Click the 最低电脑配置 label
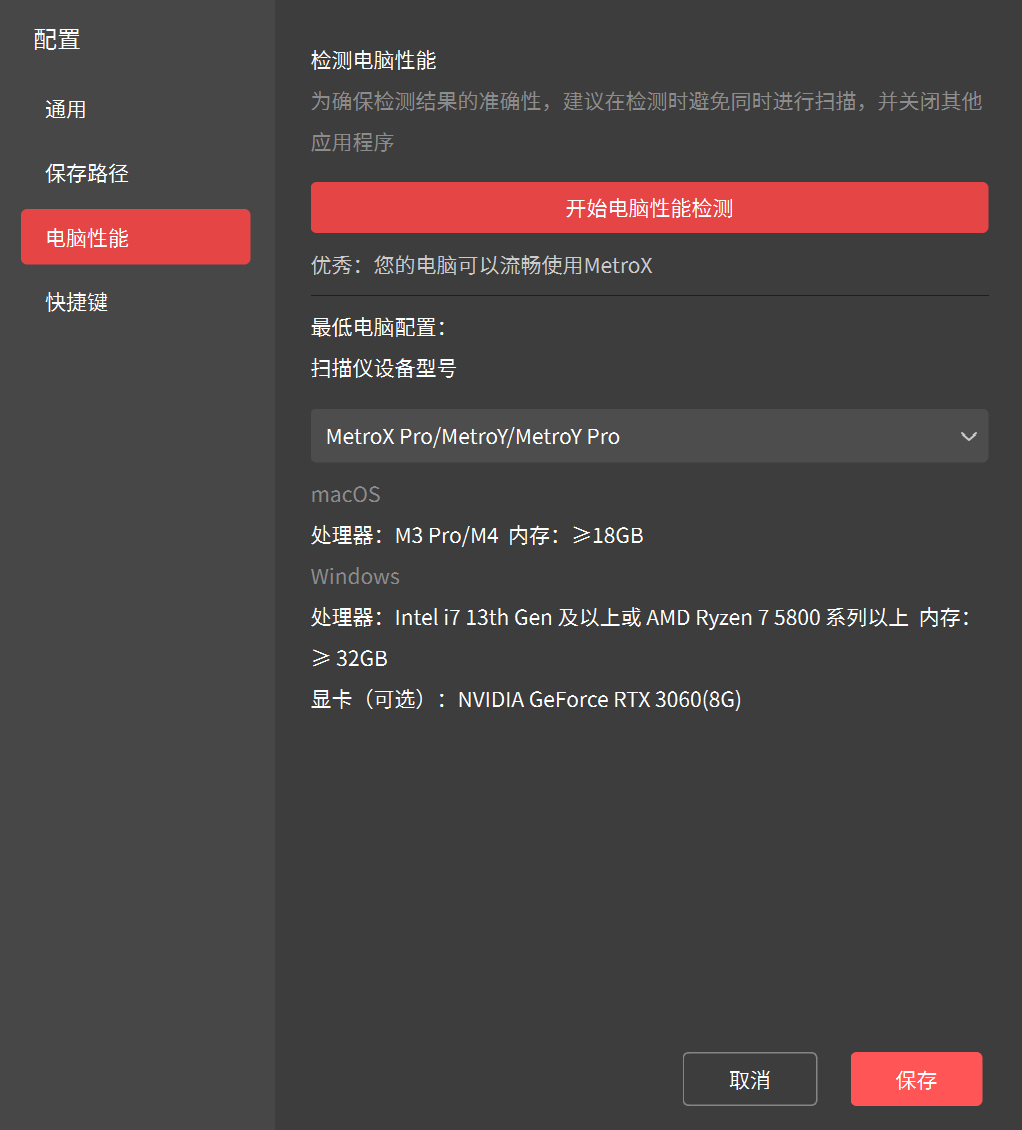 click(378, 327)
